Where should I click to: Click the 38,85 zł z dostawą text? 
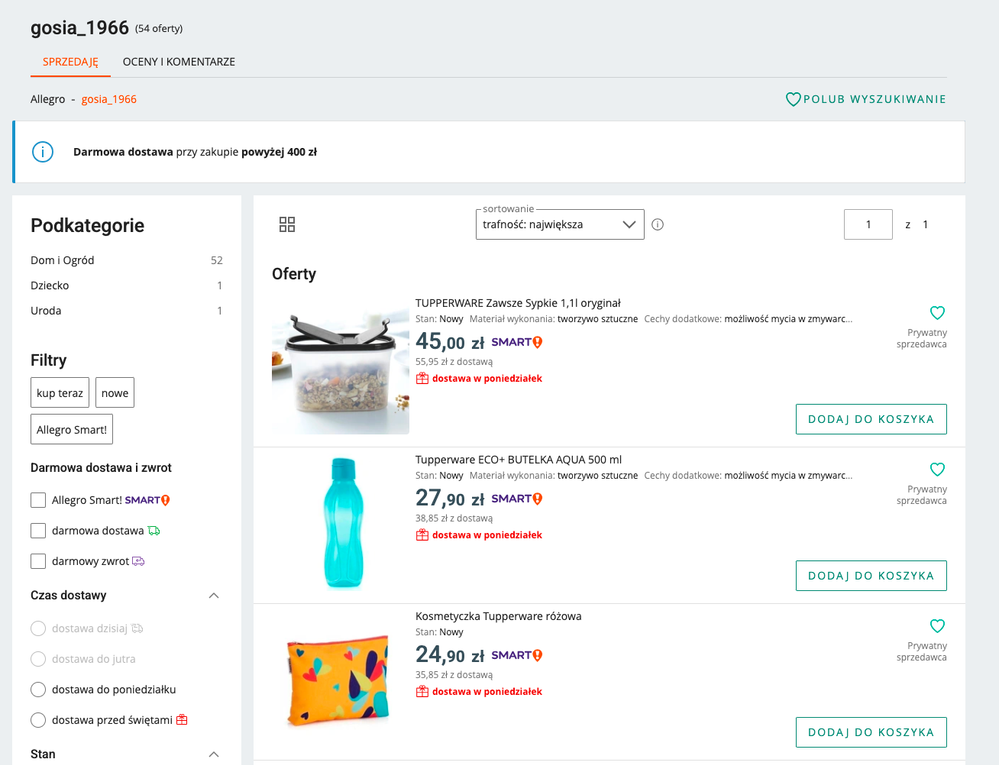pyautogui.click(x=454, y=518)
